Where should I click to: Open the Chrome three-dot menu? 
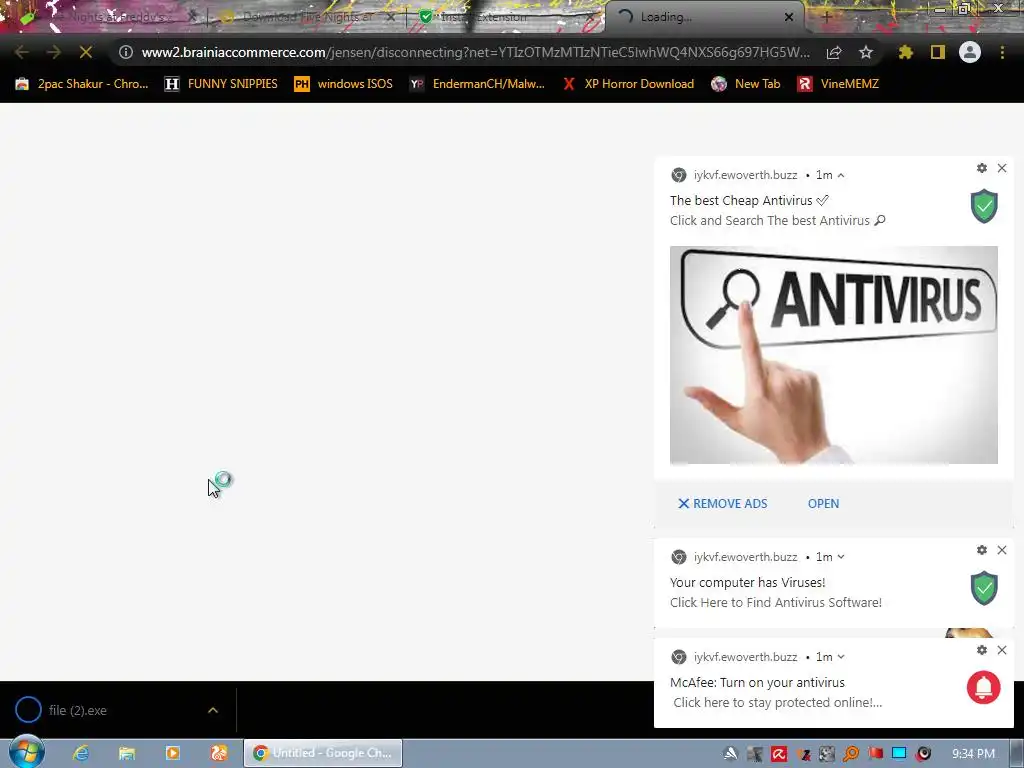pos(1002,52)
